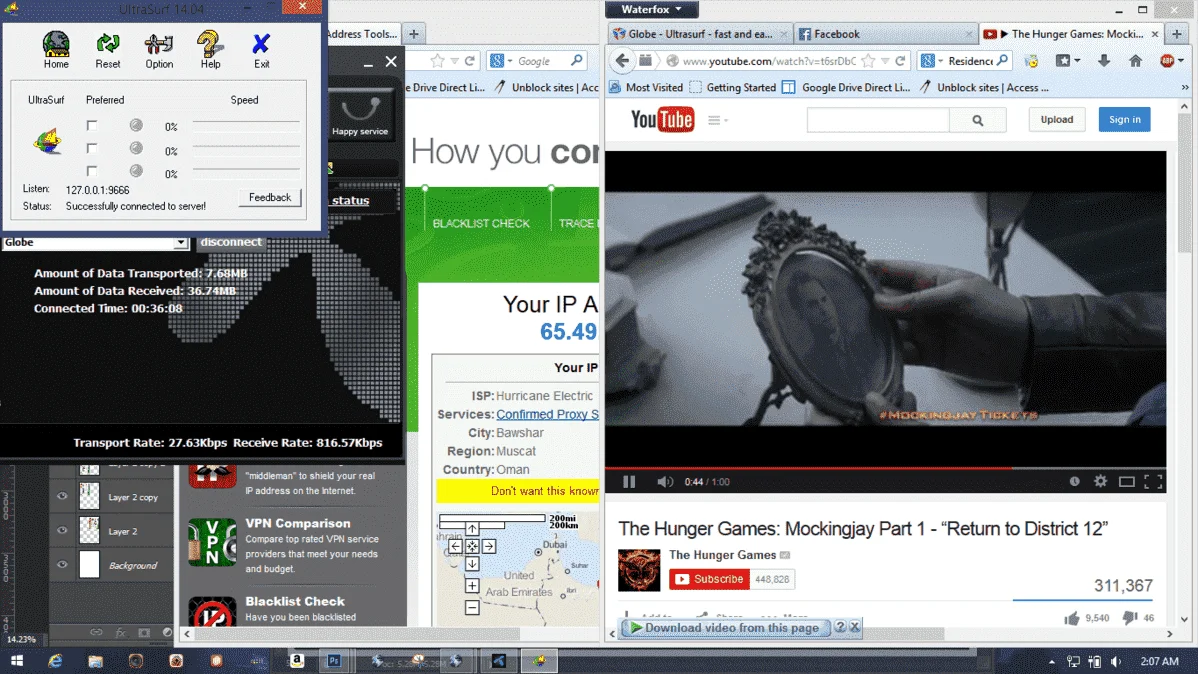Open UltraSurf Option settings
1198x674 pixels.
point(159,50)
